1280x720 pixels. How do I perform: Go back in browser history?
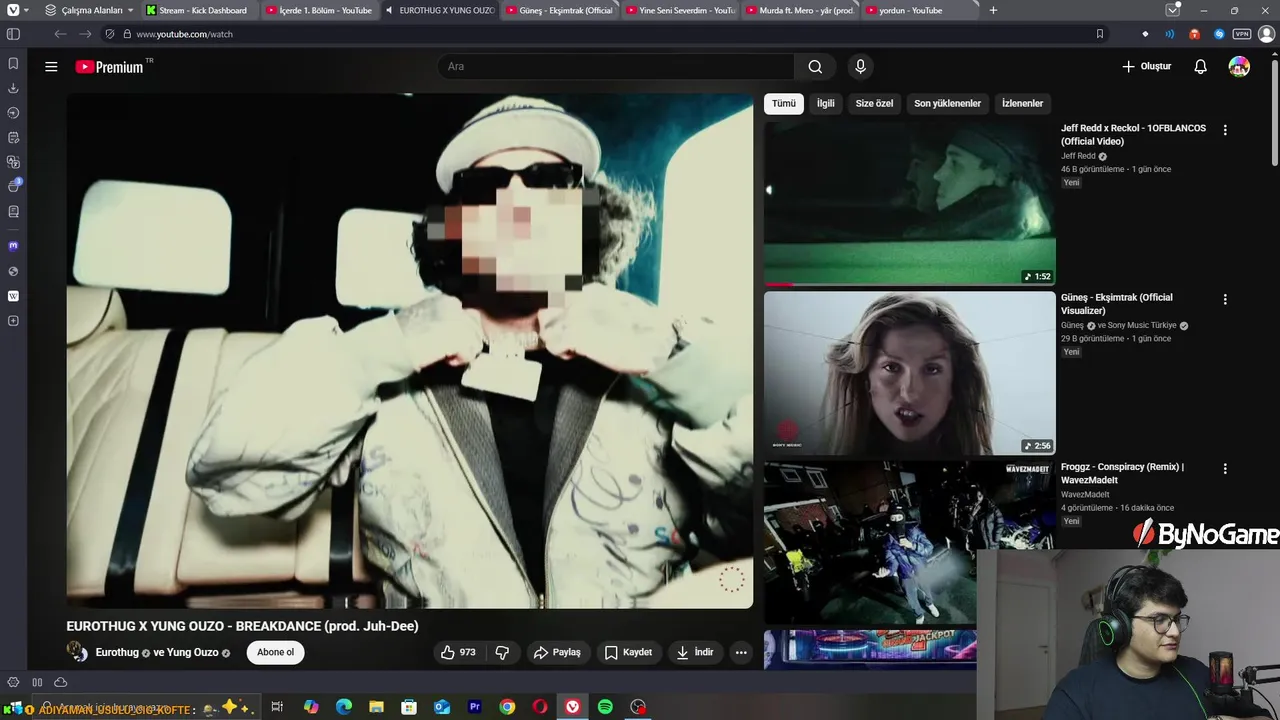60,34
